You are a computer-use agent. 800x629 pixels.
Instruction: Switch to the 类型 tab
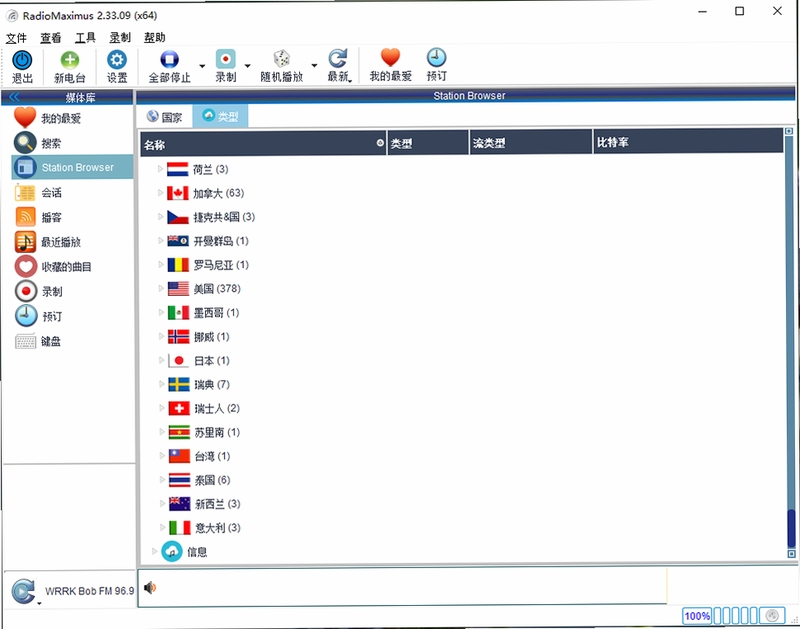220,116
